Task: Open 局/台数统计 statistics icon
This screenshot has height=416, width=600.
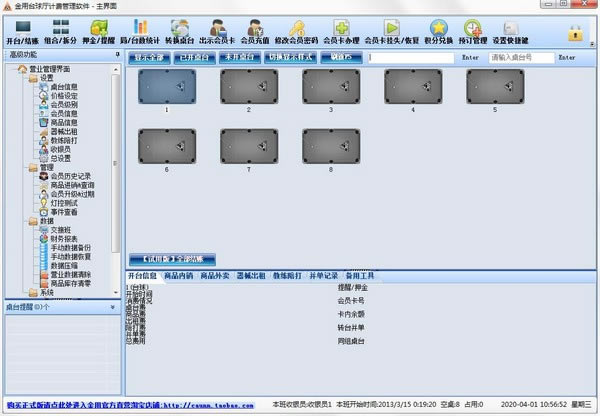Action: (x=140, y=30)
